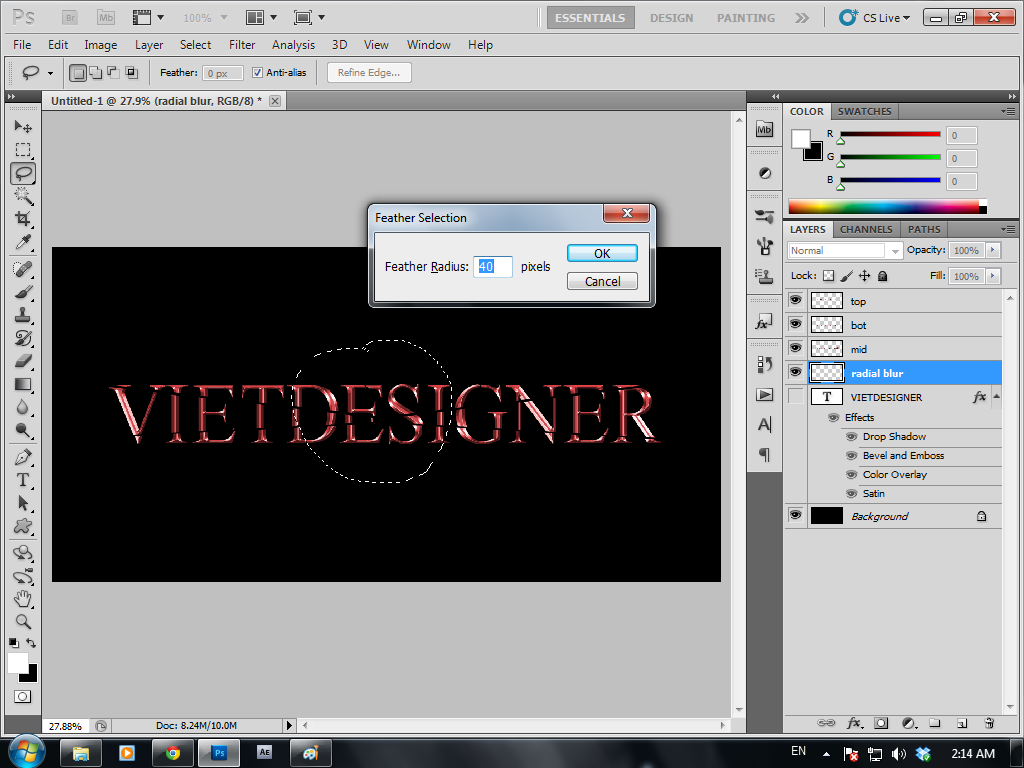
Task: Select the Crop tool
Action: pyautogui.click(x=23, y=219)
